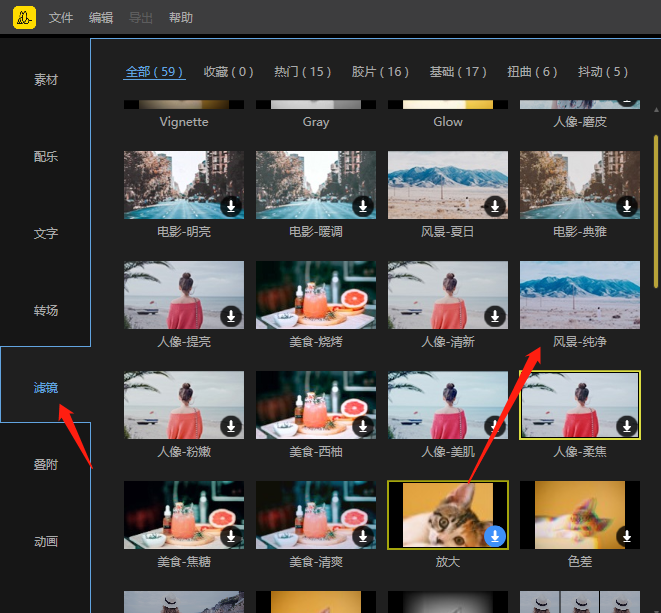661x613 pixels.
Task: Open the 配乐 music panel
Action: point(46,156)
